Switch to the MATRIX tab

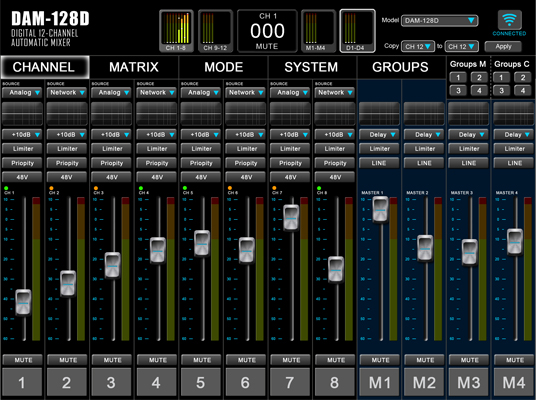[x=134, y=67]
